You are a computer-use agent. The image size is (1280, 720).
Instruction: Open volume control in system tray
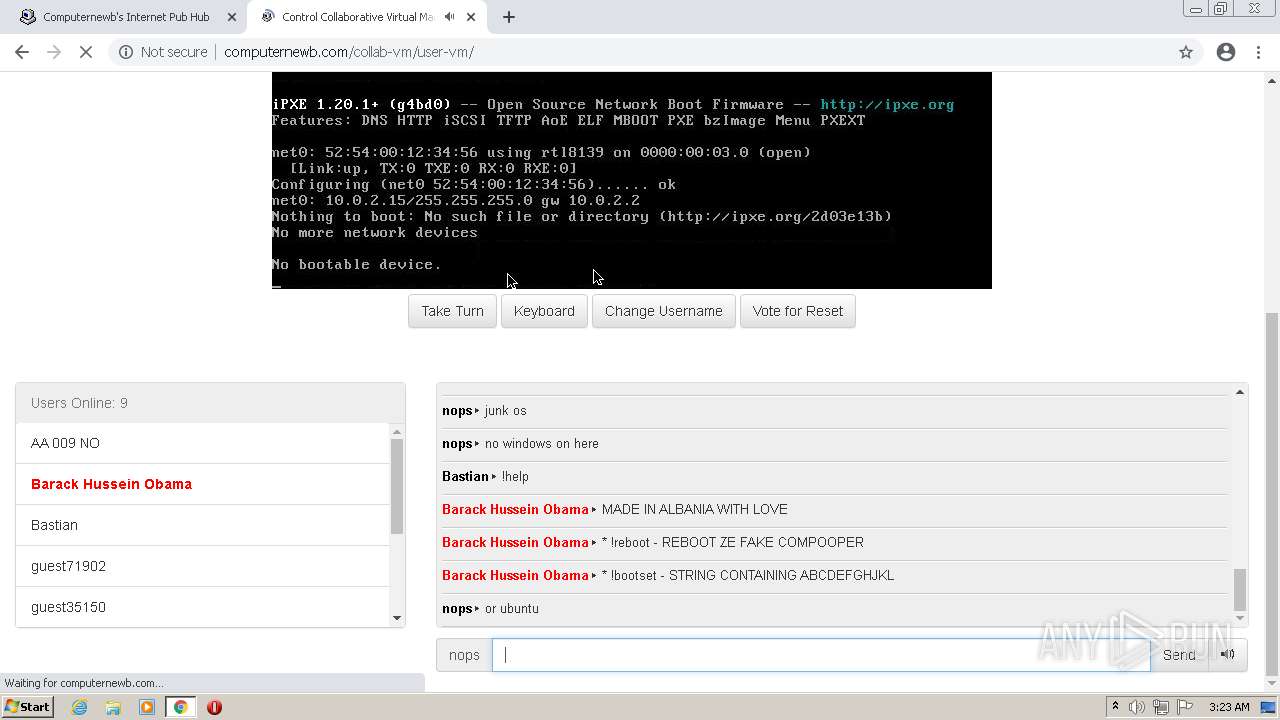[x=1137, y=707]
